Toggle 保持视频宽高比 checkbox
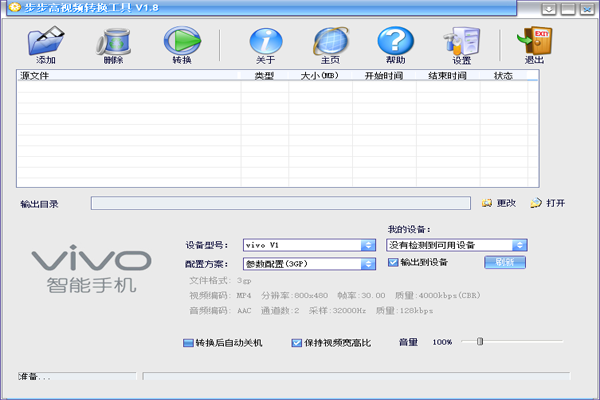Screen dimensions: 600x400 pyautogui.click(x=296, y=343)
